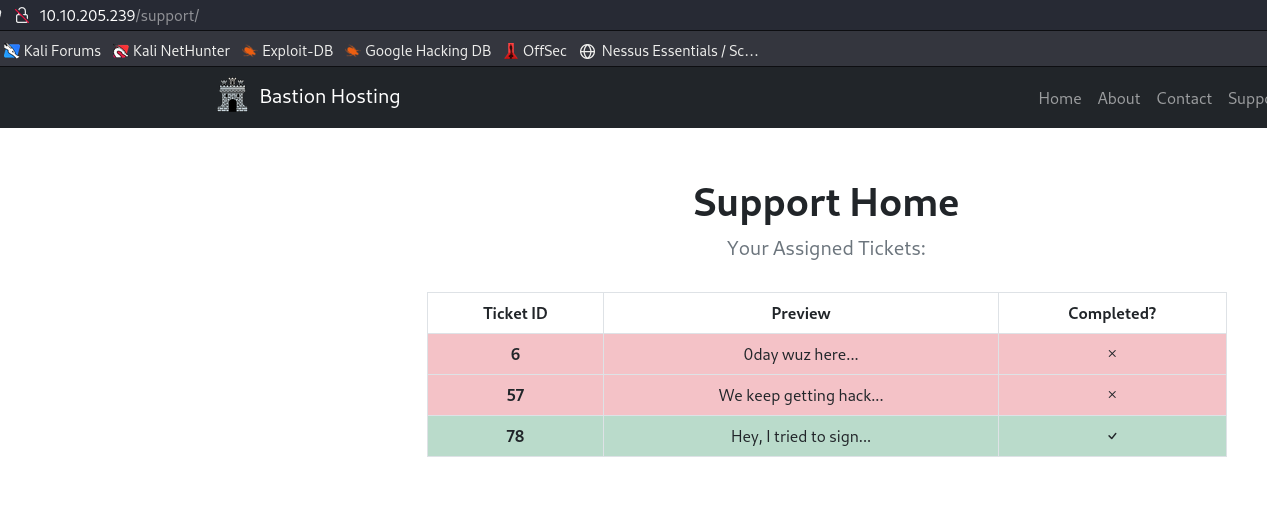Open the Google Hacking DB bookmark icon
Screen dimensions: 1267x524
353,51
